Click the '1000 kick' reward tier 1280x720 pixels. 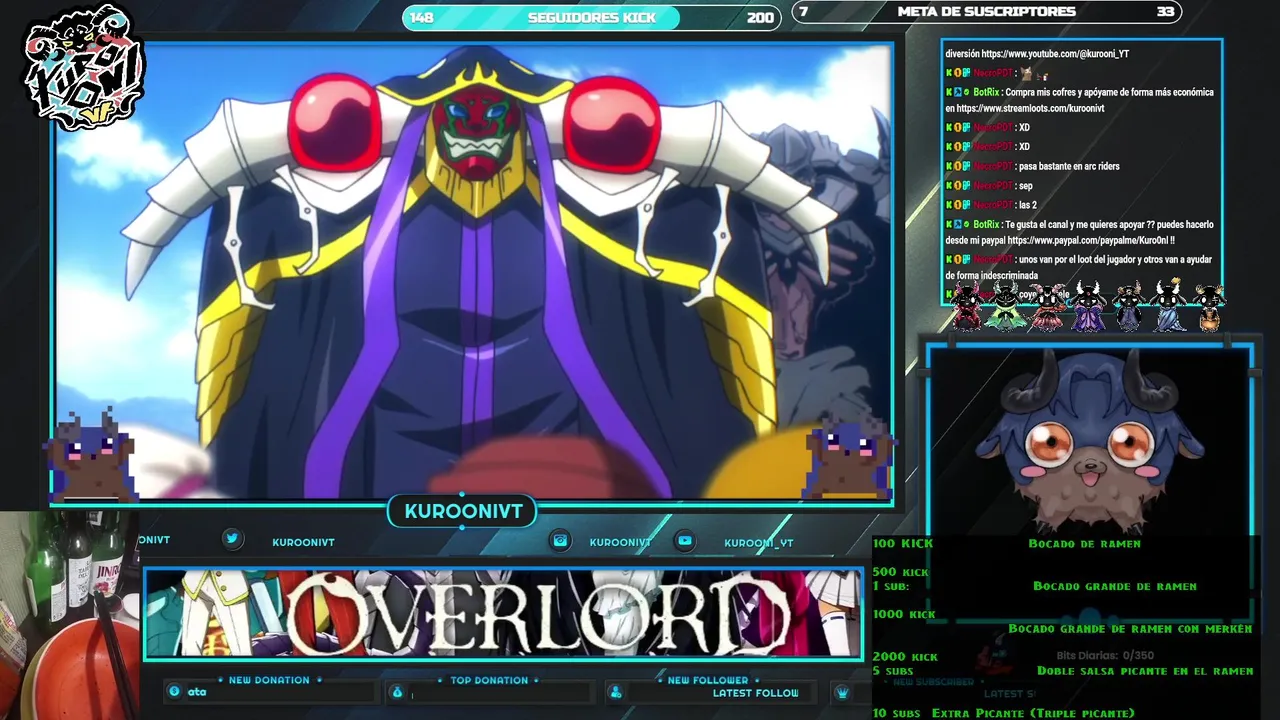point(904,614)
